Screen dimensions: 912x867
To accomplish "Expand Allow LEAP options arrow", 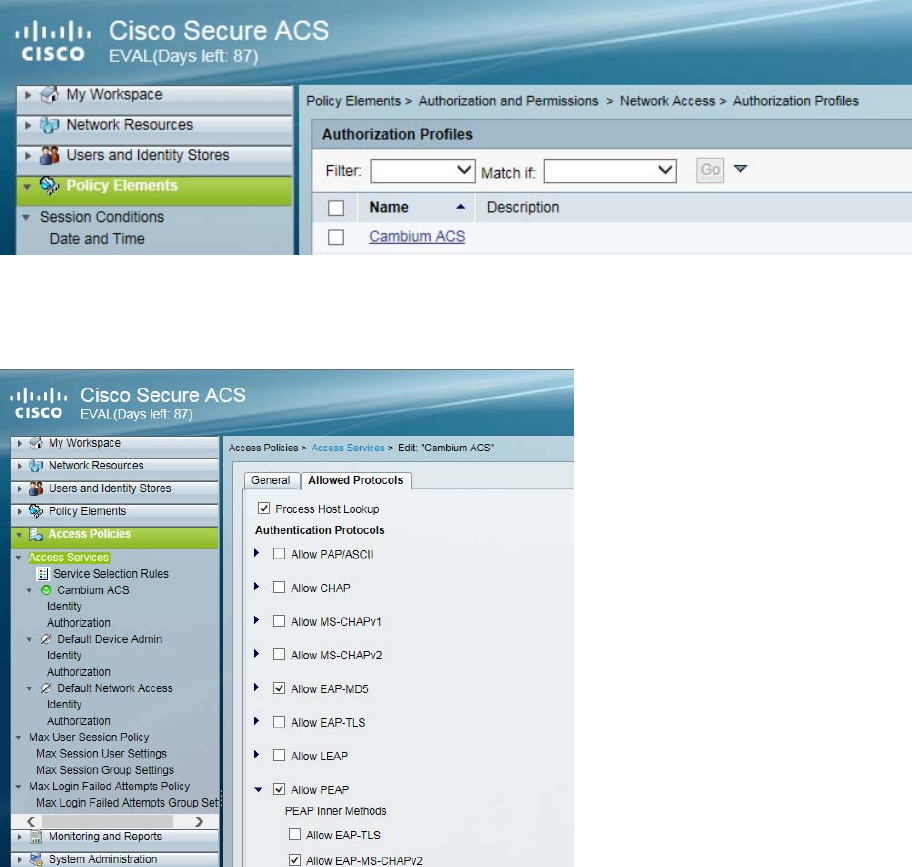I will [256, 755].
